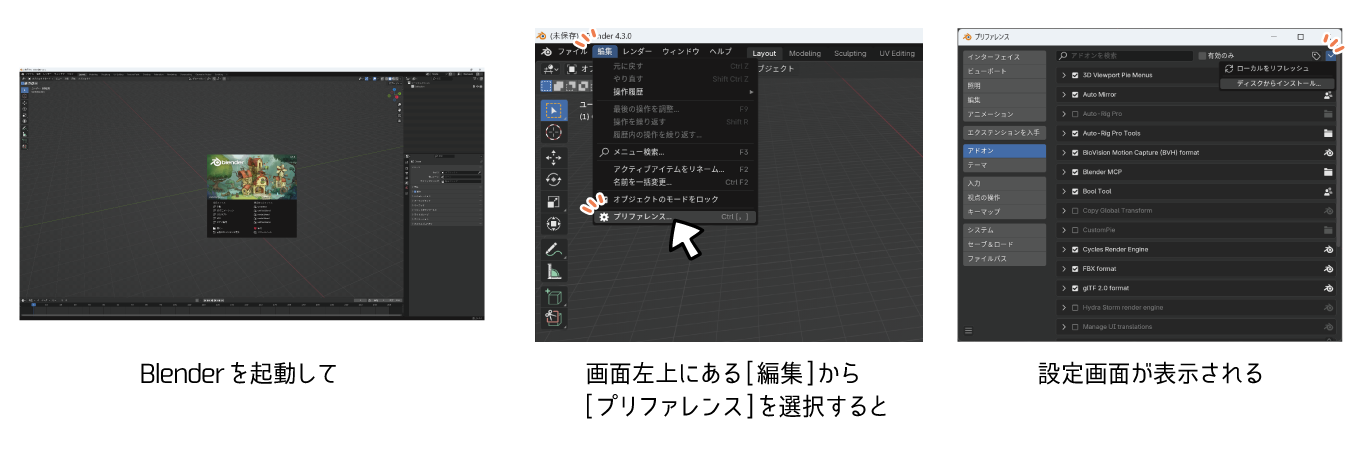The height and width of the screenshot is (451, 1360).
Task: Enable the Copy Global Transform add-on
Action: [x=1075, y=211]
